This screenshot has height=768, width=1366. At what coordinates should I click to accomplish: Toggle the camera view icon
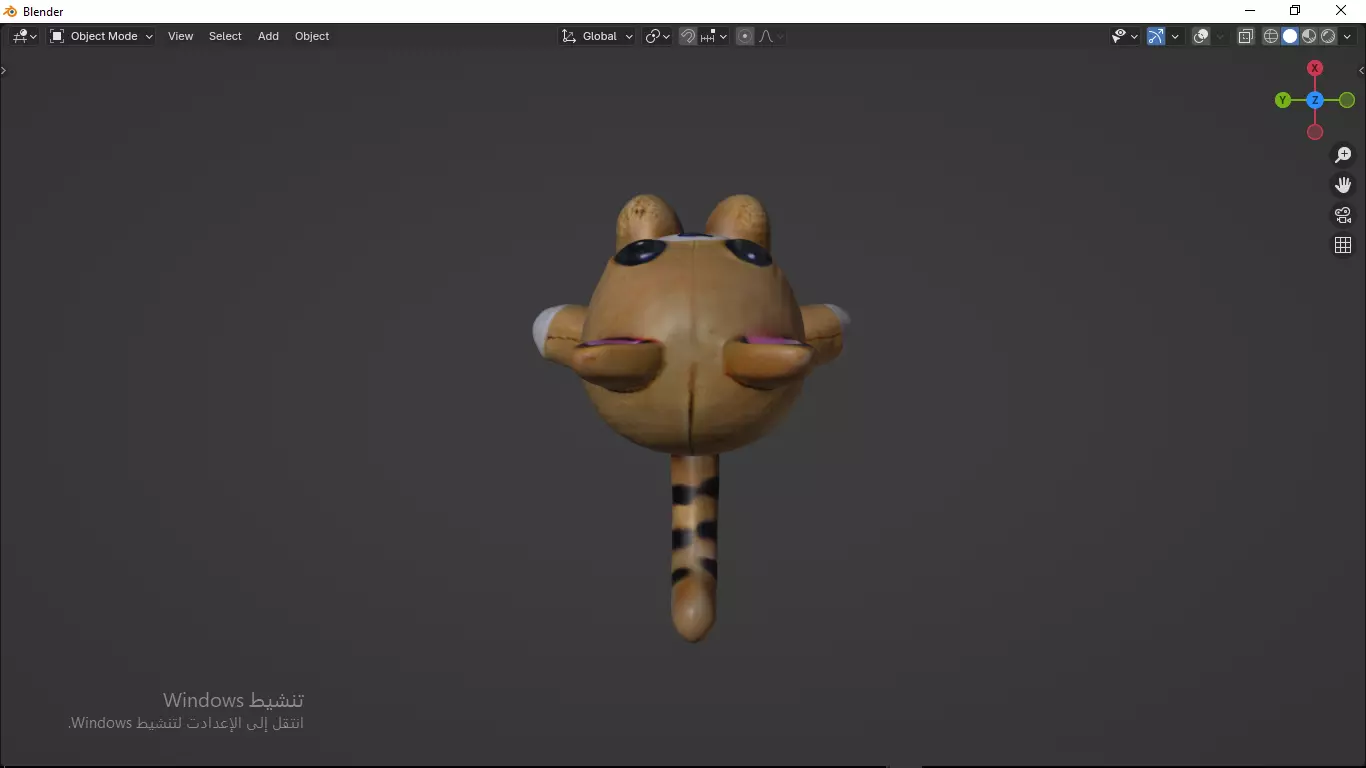(1343, 215)
